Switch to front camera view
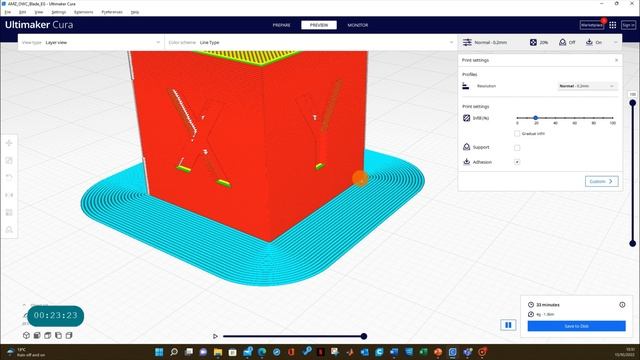 tap(37, 335)
